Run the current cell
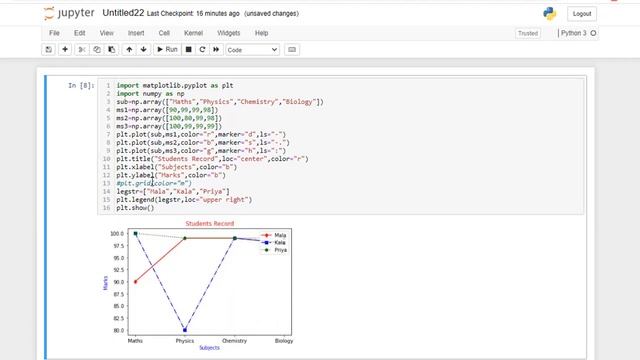Image resolution: width=640 pixels, height=360 pixels. [167, 50]
